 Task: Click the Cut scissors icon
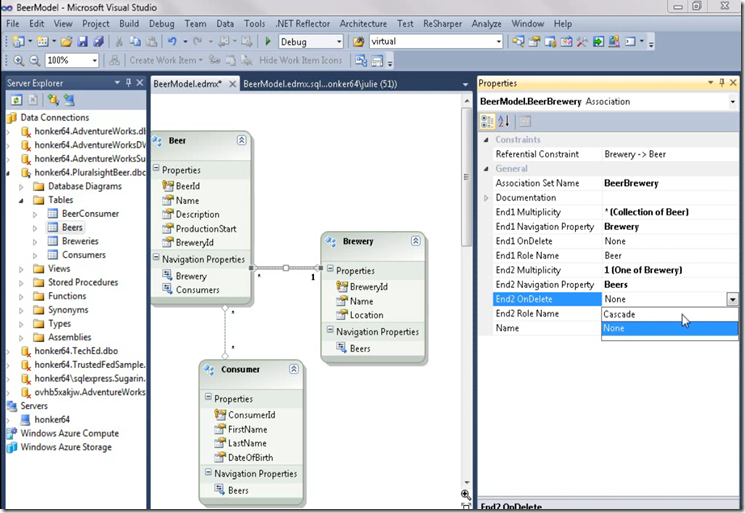pos(119,42)
